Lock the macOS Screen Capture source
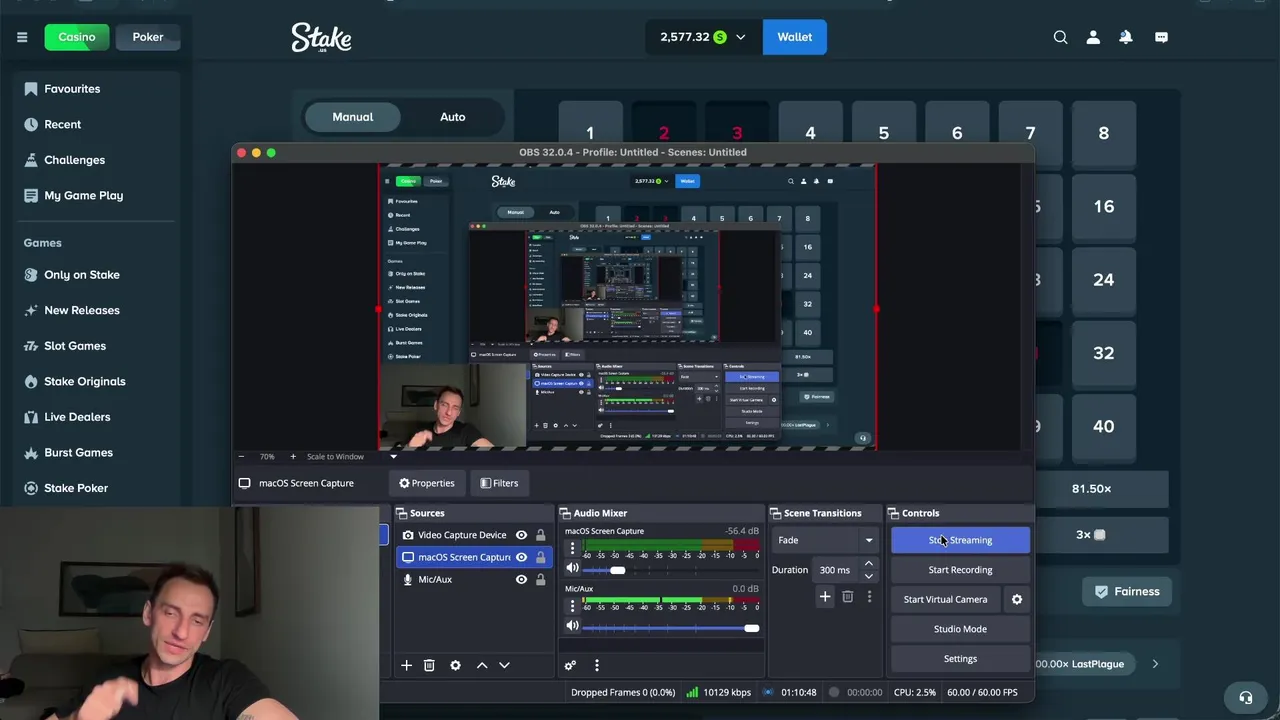1280x720 pixels. (541, 557)
